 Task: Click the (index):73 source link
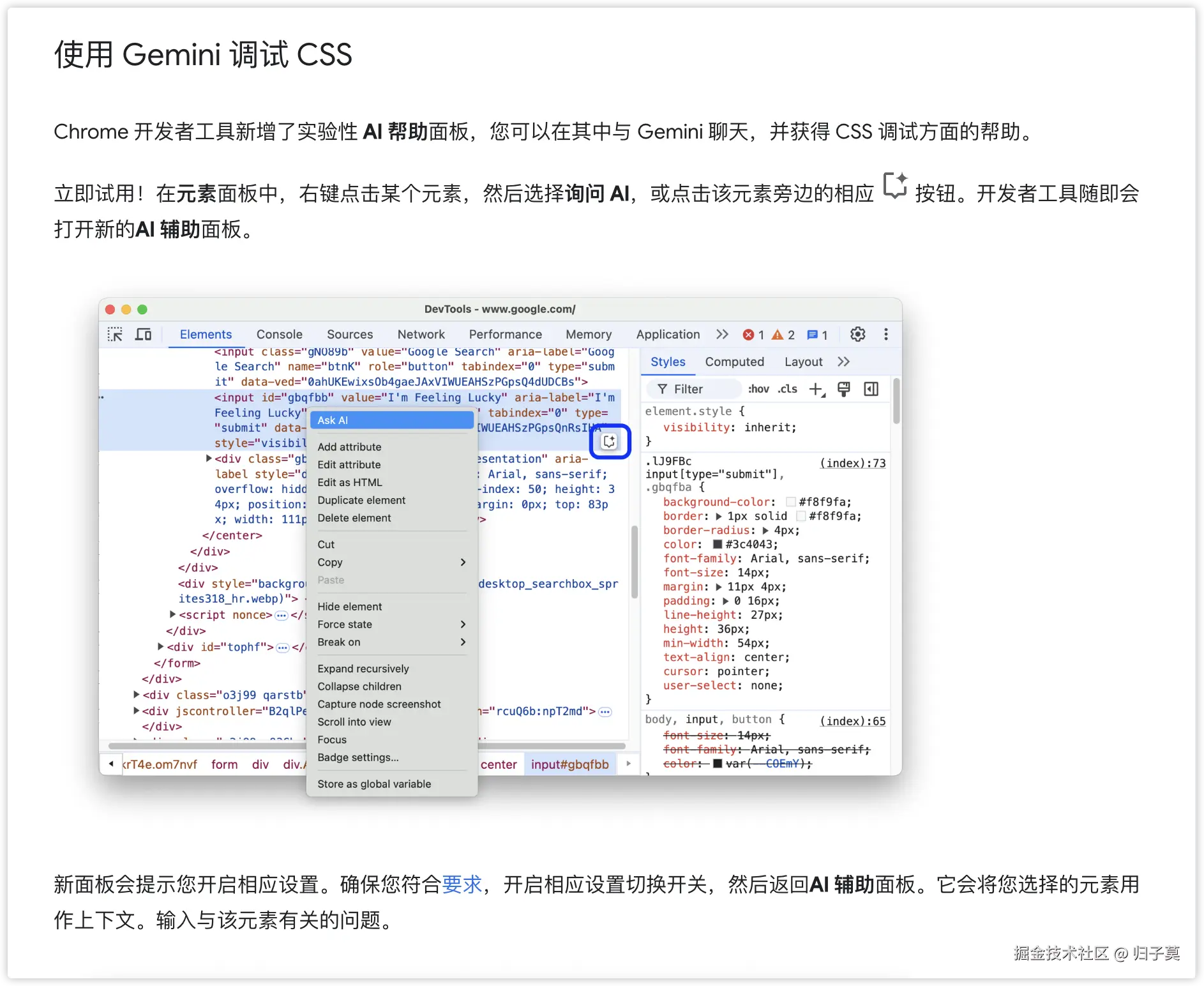point(853,463)
